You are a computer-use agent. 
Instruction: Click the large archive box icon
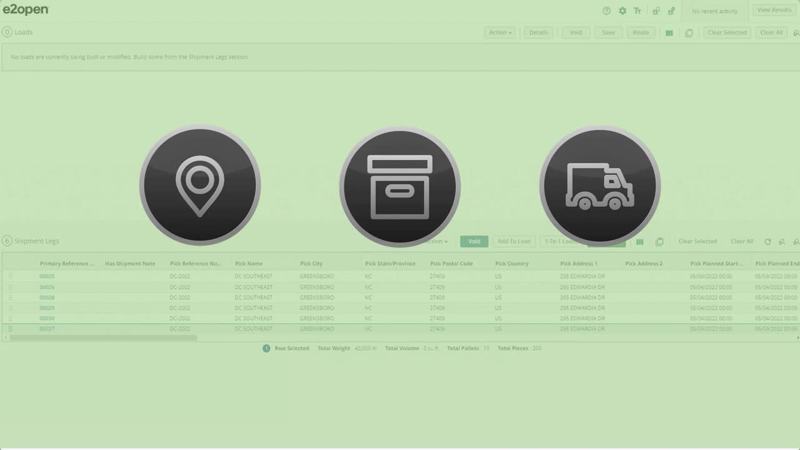[x=399, y=186]
